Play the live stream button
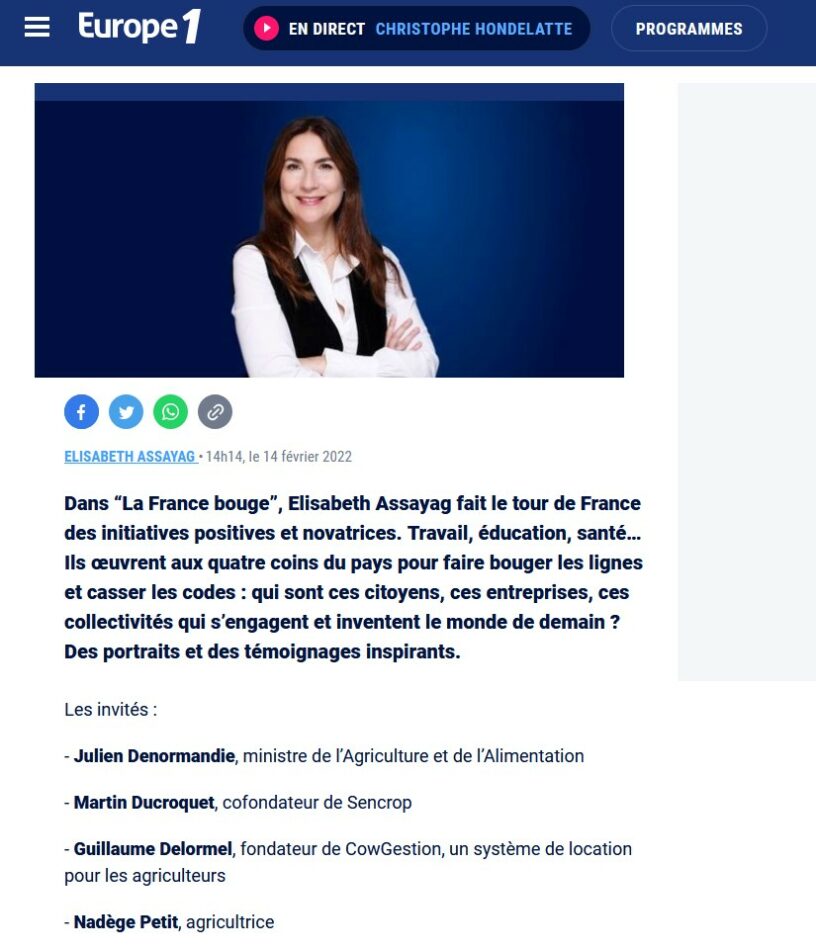 266,28
